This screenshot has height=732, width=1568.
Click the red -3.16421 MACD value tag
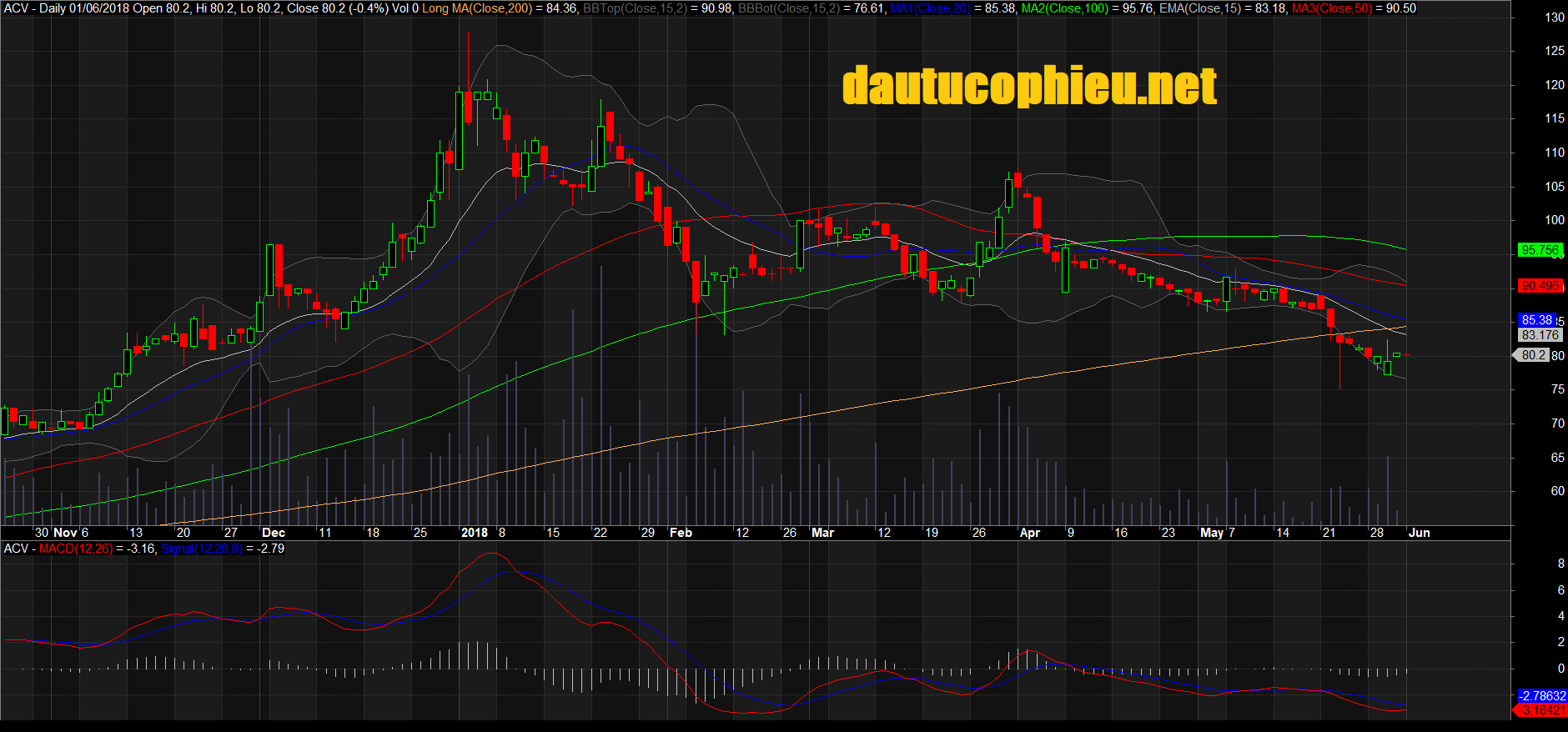click(x=1541, y=710)
